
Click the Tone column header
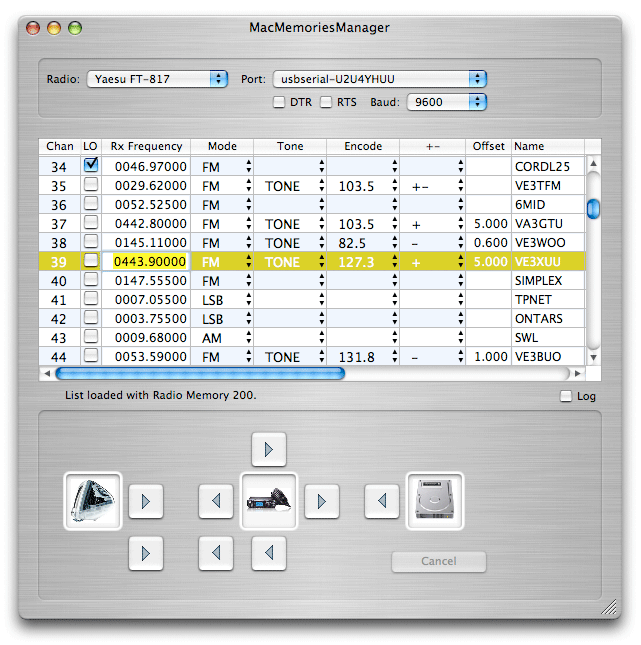point(290,146)
